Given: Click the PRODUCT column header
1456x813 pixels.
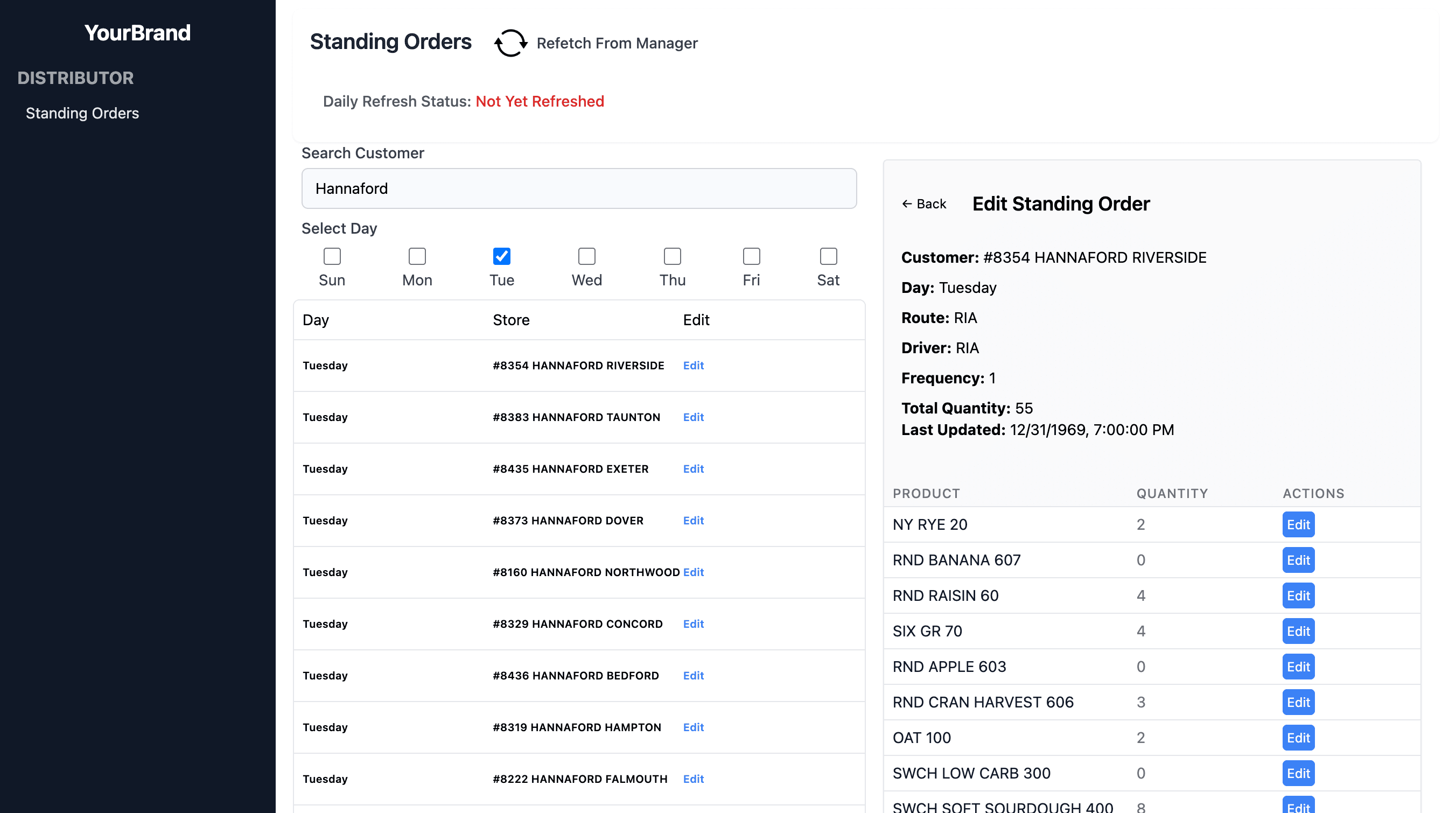Looking at the screenshot, I should [926, 493].
